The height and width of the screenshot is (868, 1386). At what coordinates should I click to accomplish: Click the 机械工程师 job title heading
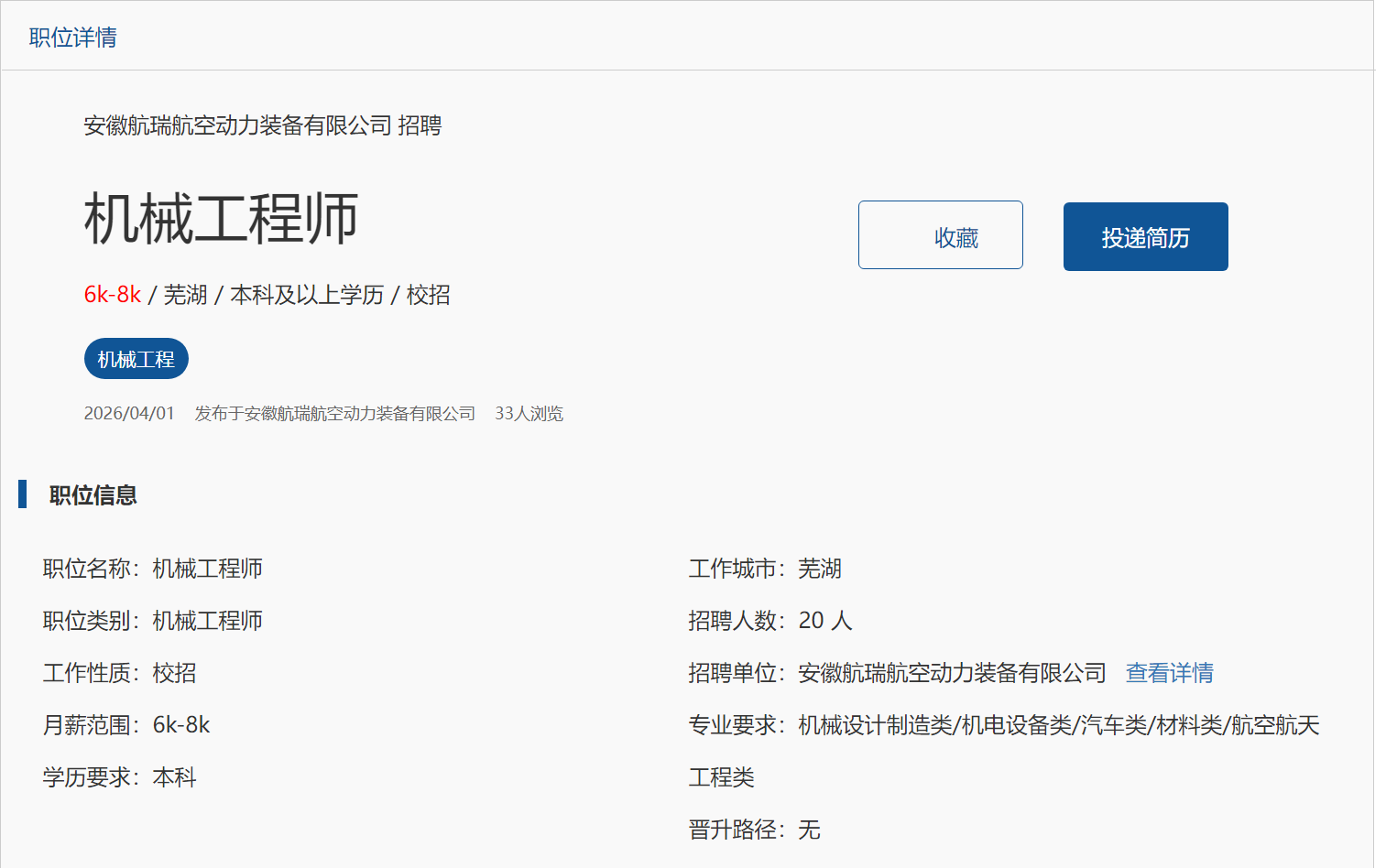pyautogui.click(x=221, y=220)
